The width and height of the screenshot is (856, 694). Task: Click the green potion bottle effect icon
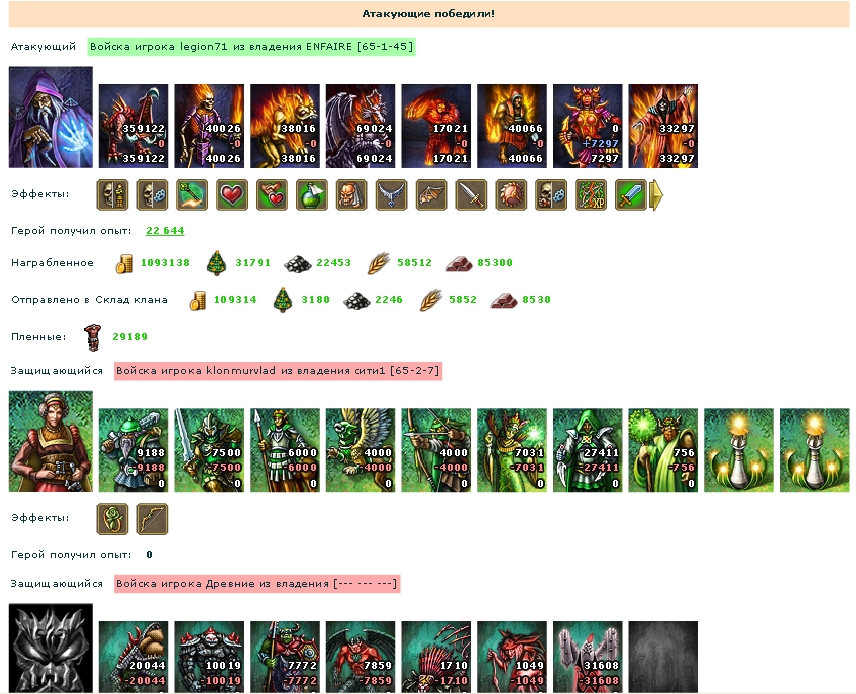click(312, 195)
